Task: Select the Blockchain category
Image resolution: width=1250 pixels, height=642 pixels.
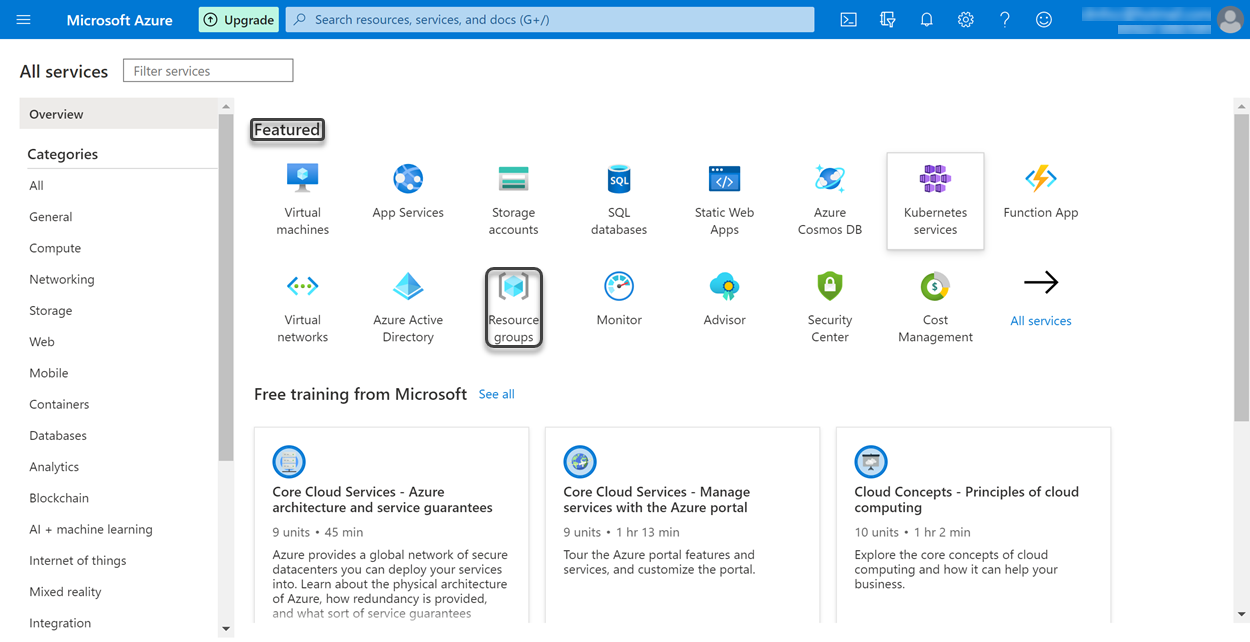Action: [x=59, y=498]
